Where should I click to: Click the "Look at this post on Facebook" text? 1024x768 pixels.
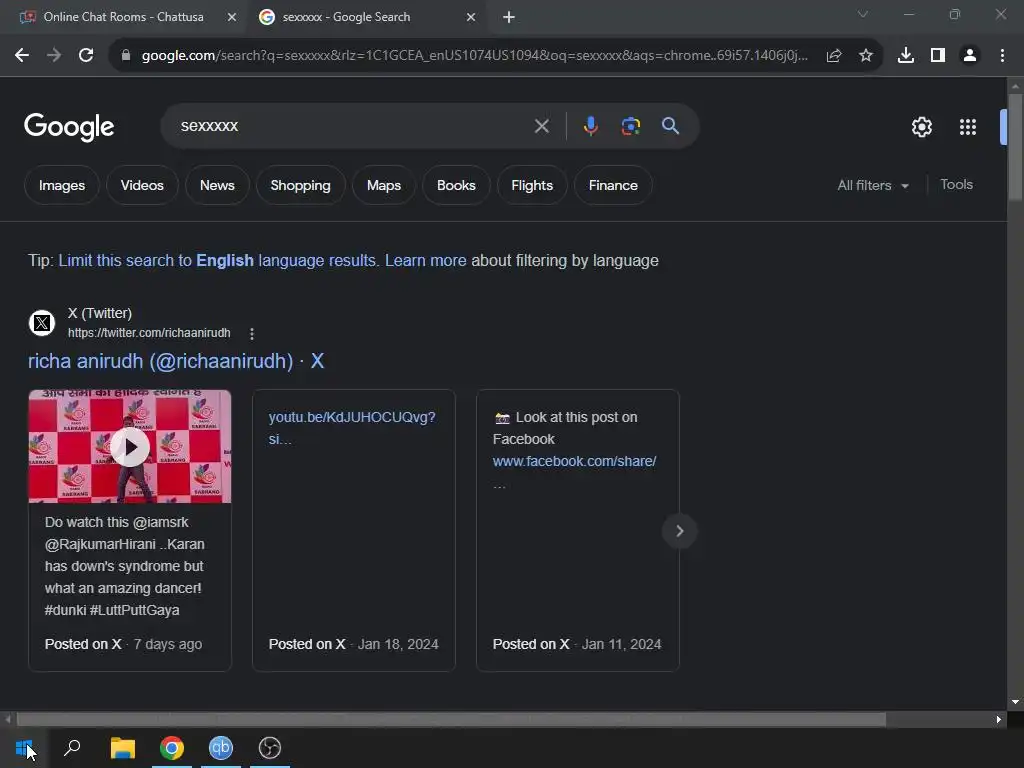566,428
